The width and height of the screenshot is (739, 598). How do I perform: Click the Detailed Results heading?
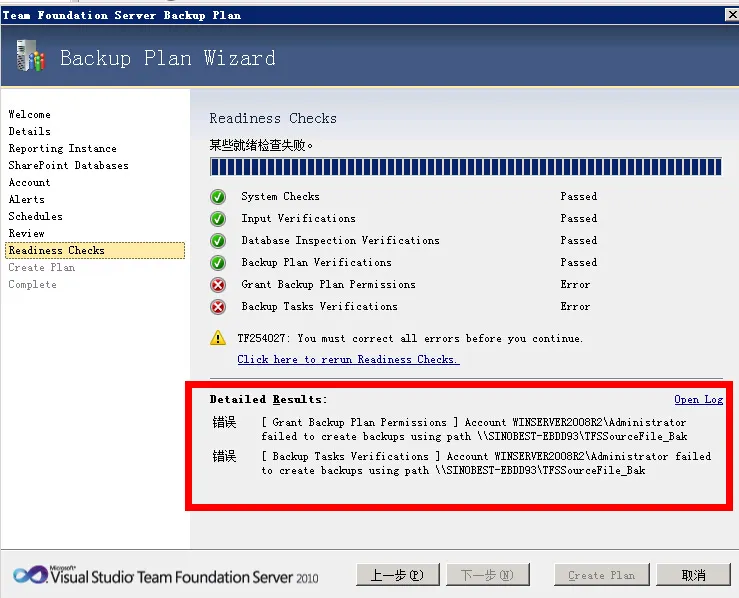268,400
